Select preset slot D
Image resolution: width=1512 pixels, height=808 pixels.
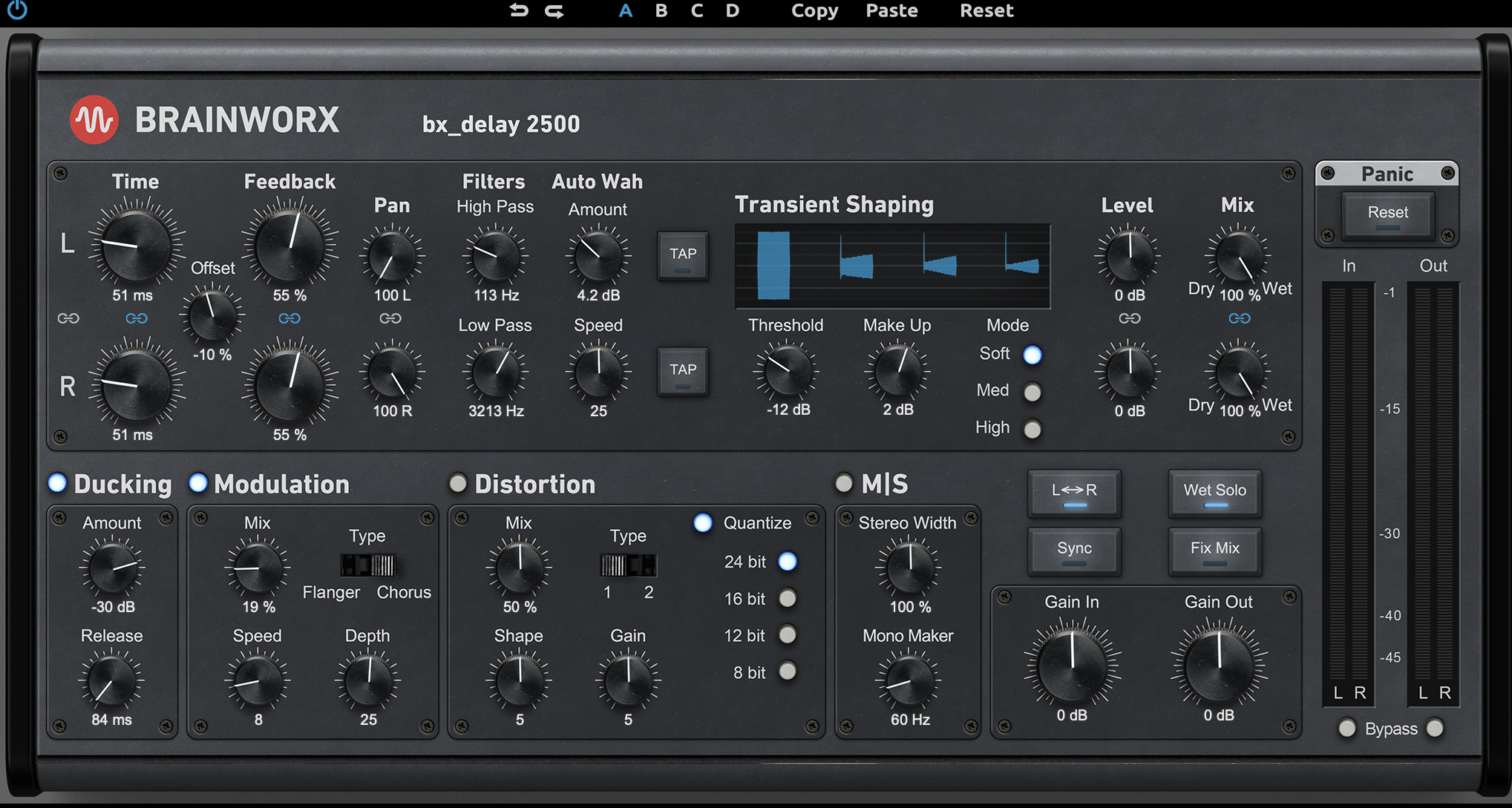pyautogui.click(x=733, y=10)
